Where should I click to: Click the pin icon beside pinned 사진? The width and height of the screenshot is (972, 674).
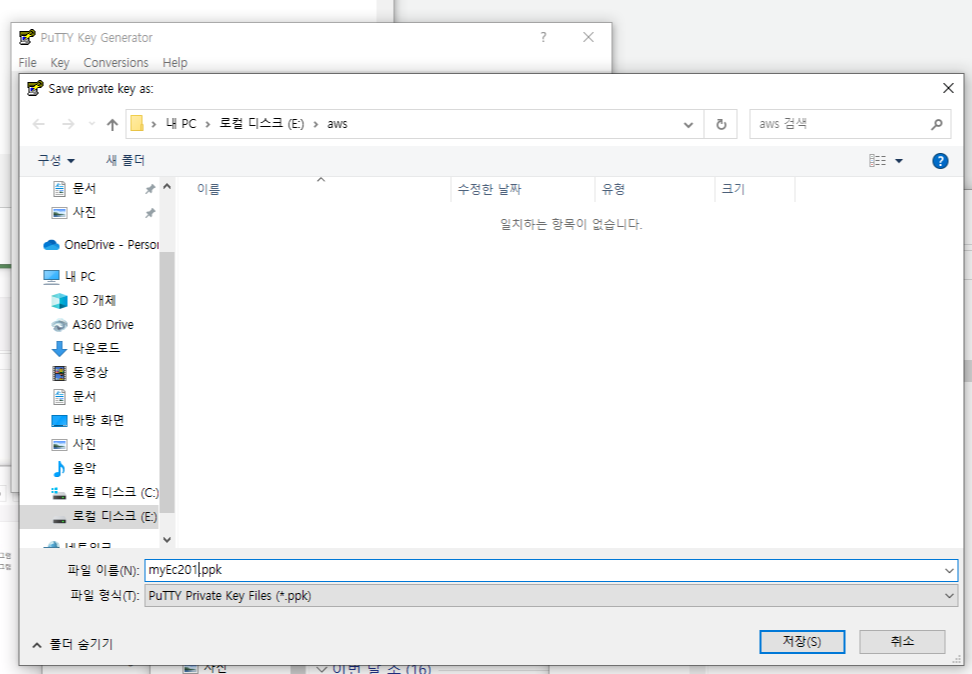click(x=150, y=213)
